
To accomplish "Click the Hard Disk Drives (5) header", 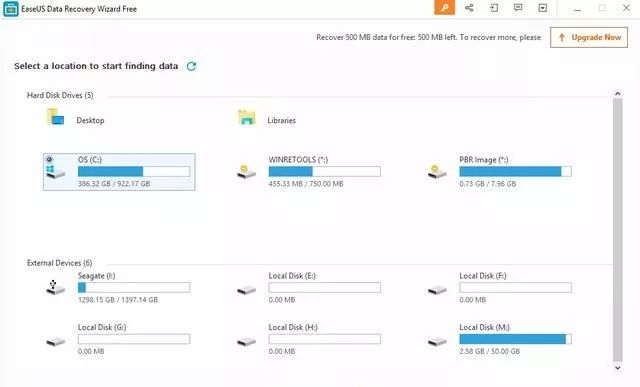I will [60, 95].
